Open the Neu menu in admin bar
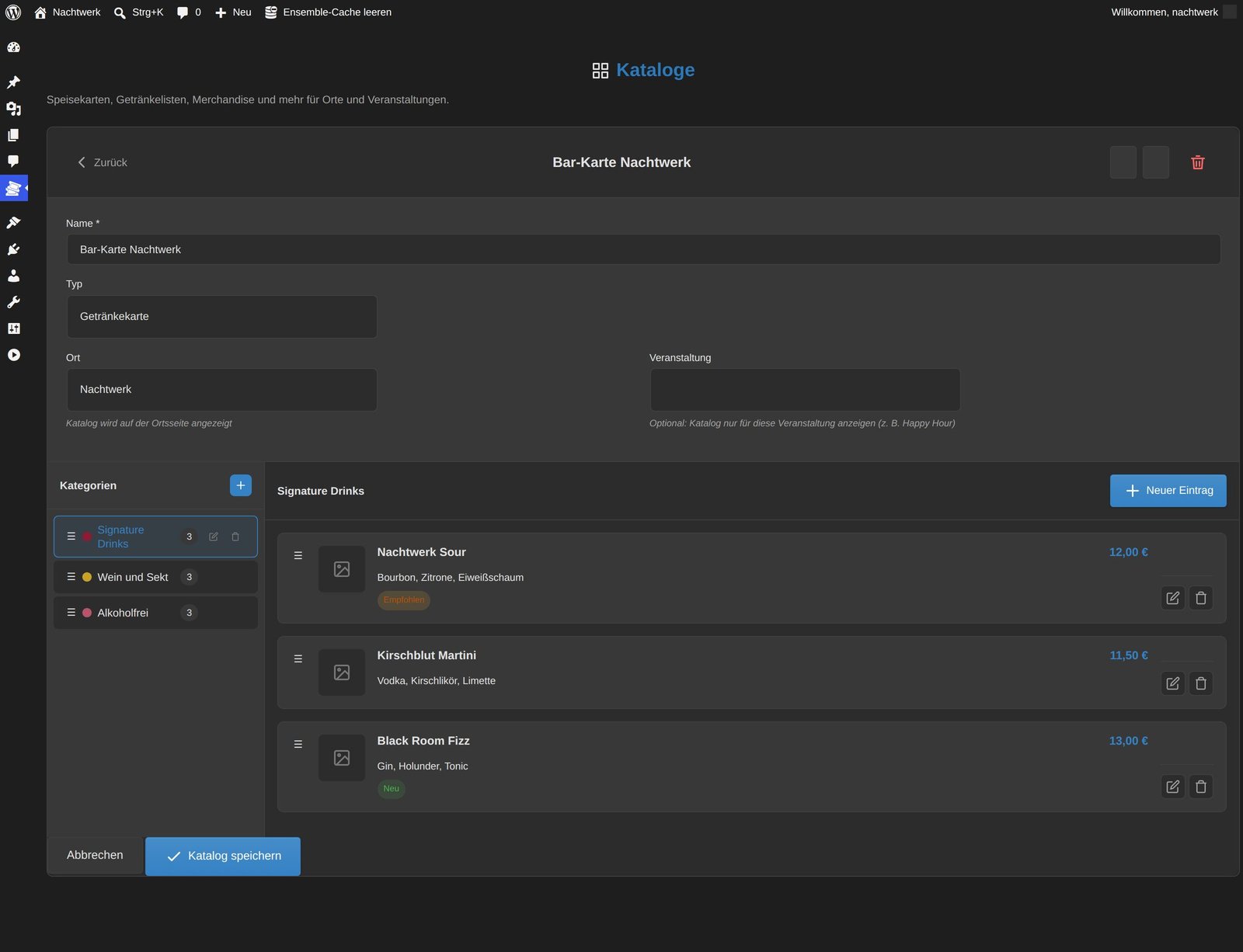Viewport: 1243px width, 952px height. point(233,12)
